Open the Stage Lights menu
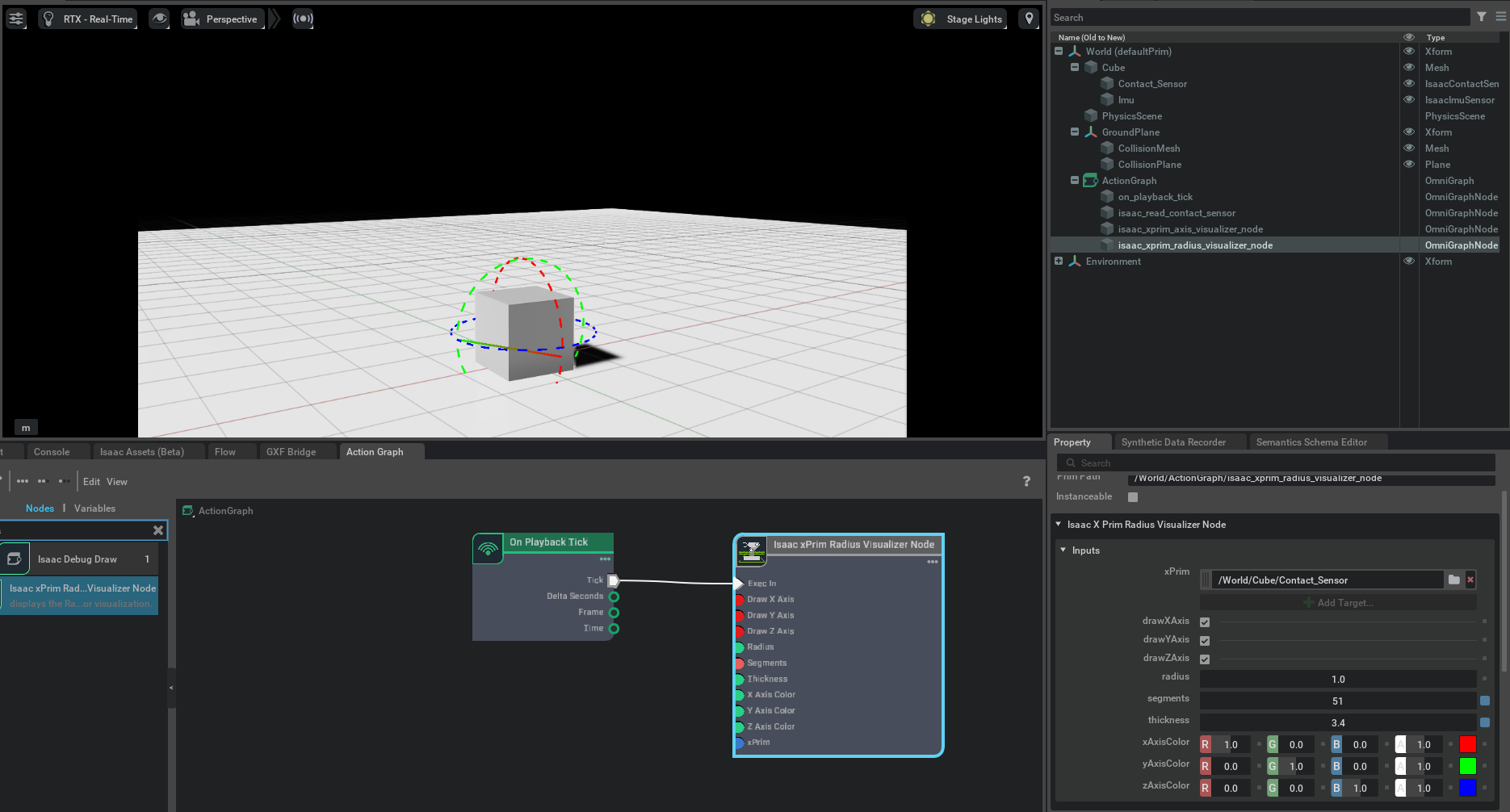The height and width of the screenshot is (812, 1510). coord(962,19)
